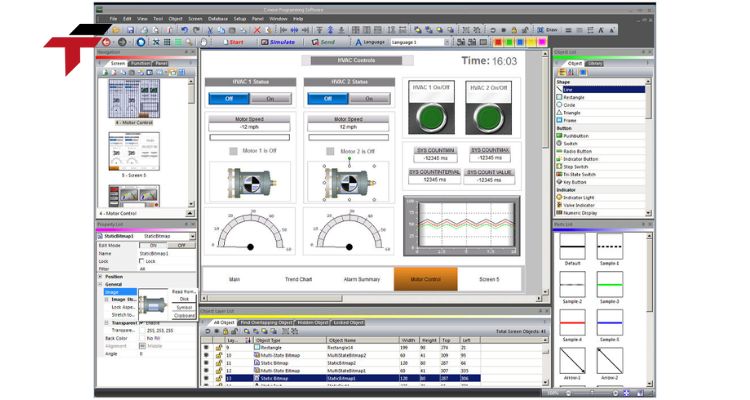Select Radio Button in the Object List
The height and width of the screenshot is (400, 750).
600,151
